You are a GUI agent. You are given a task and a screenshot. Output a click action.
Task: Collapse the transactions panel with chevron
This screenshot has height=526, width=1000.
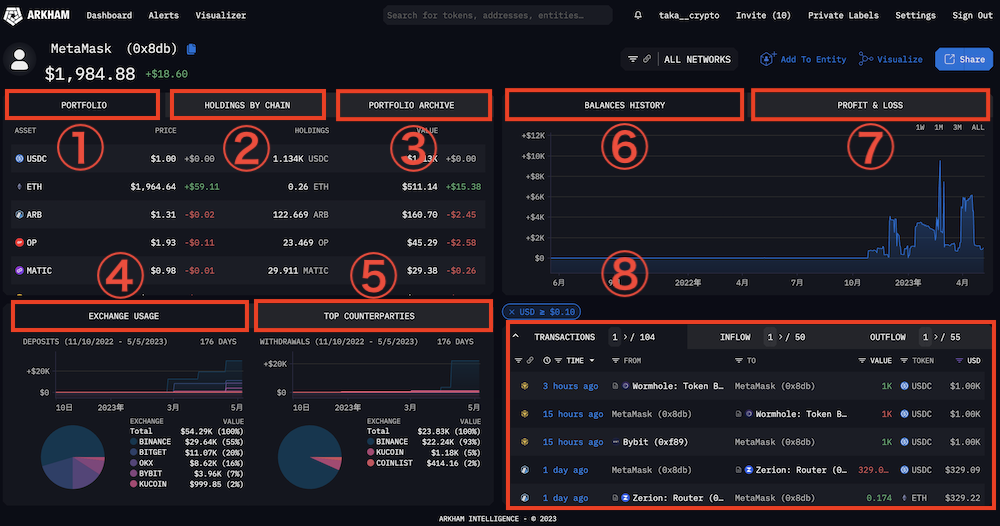click(517, 337)
